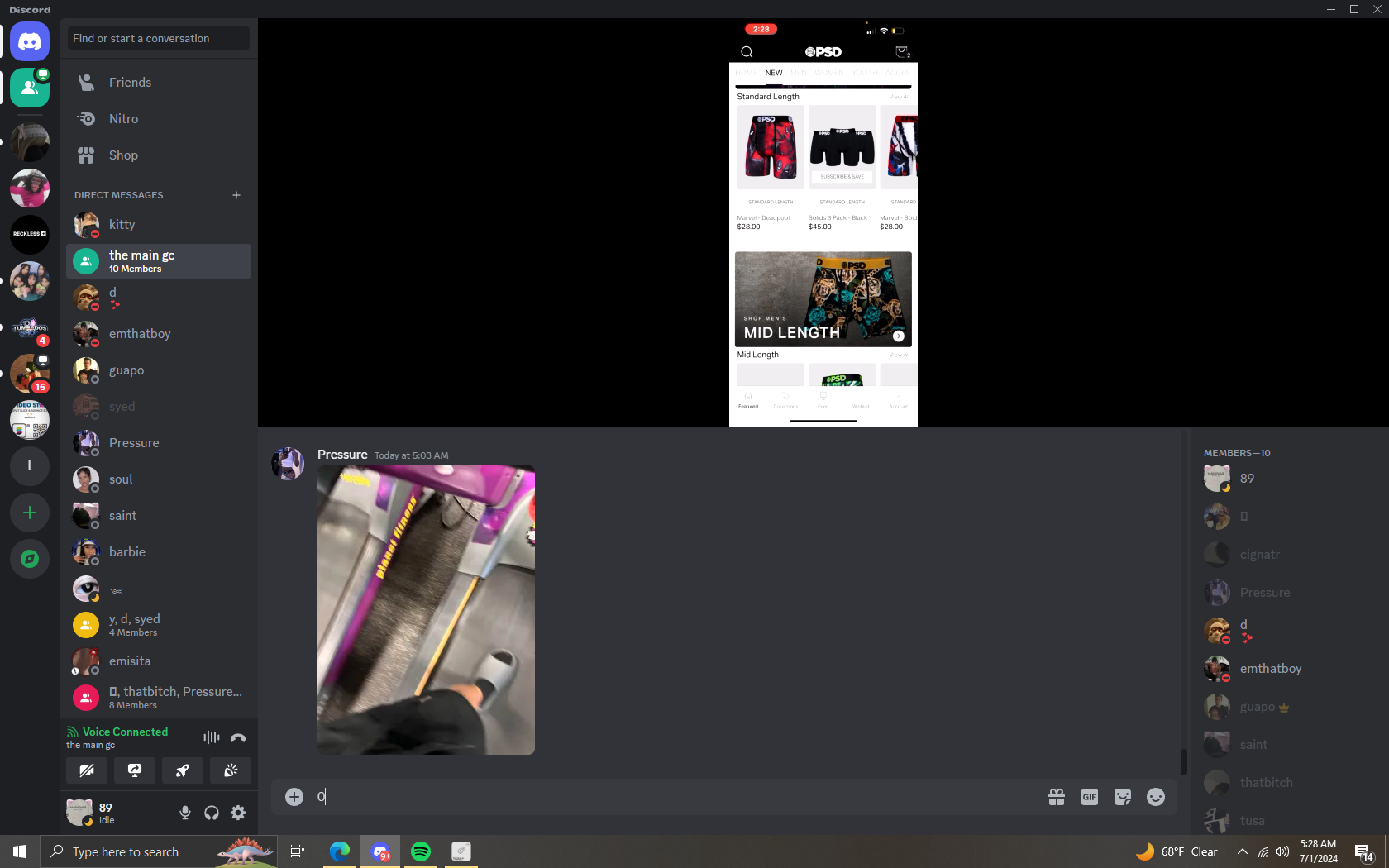
Task: Open direct message with syed
Action: pos(159,407)
